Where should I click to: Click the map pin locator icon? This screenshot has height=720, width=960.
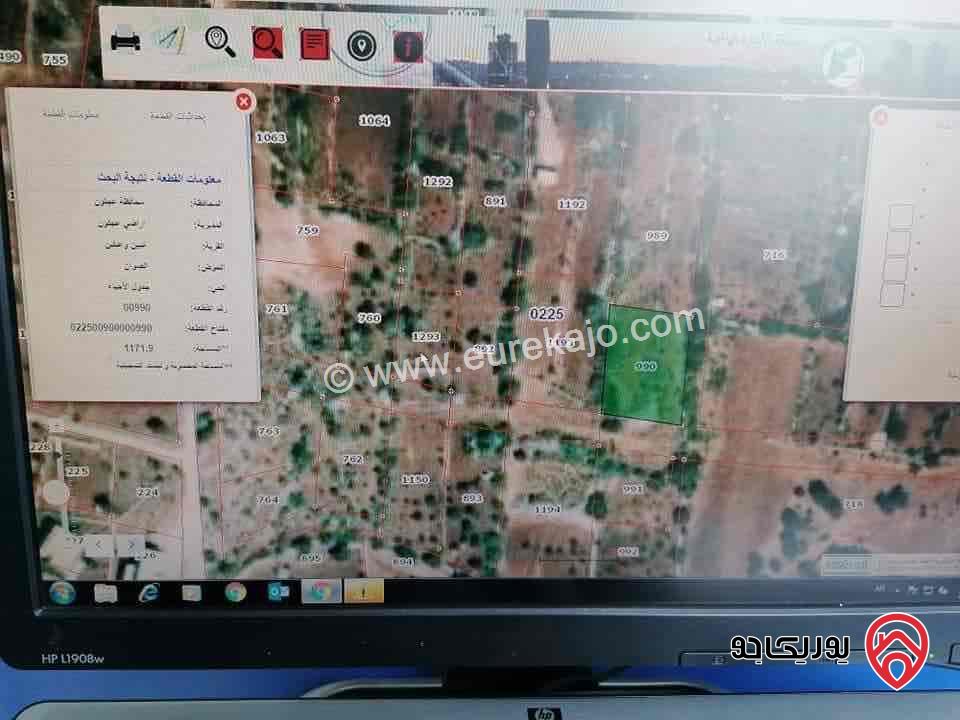pyautogui.click(x=361, y=44)
